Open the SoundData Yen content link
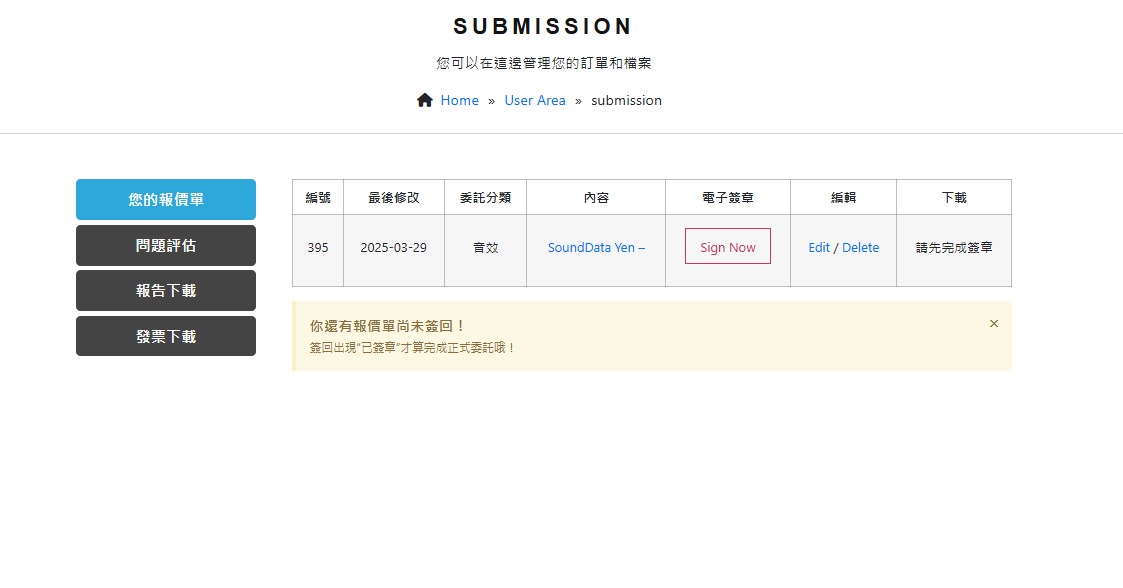The width and height of the screenshot is (1123, 588). 596,247
